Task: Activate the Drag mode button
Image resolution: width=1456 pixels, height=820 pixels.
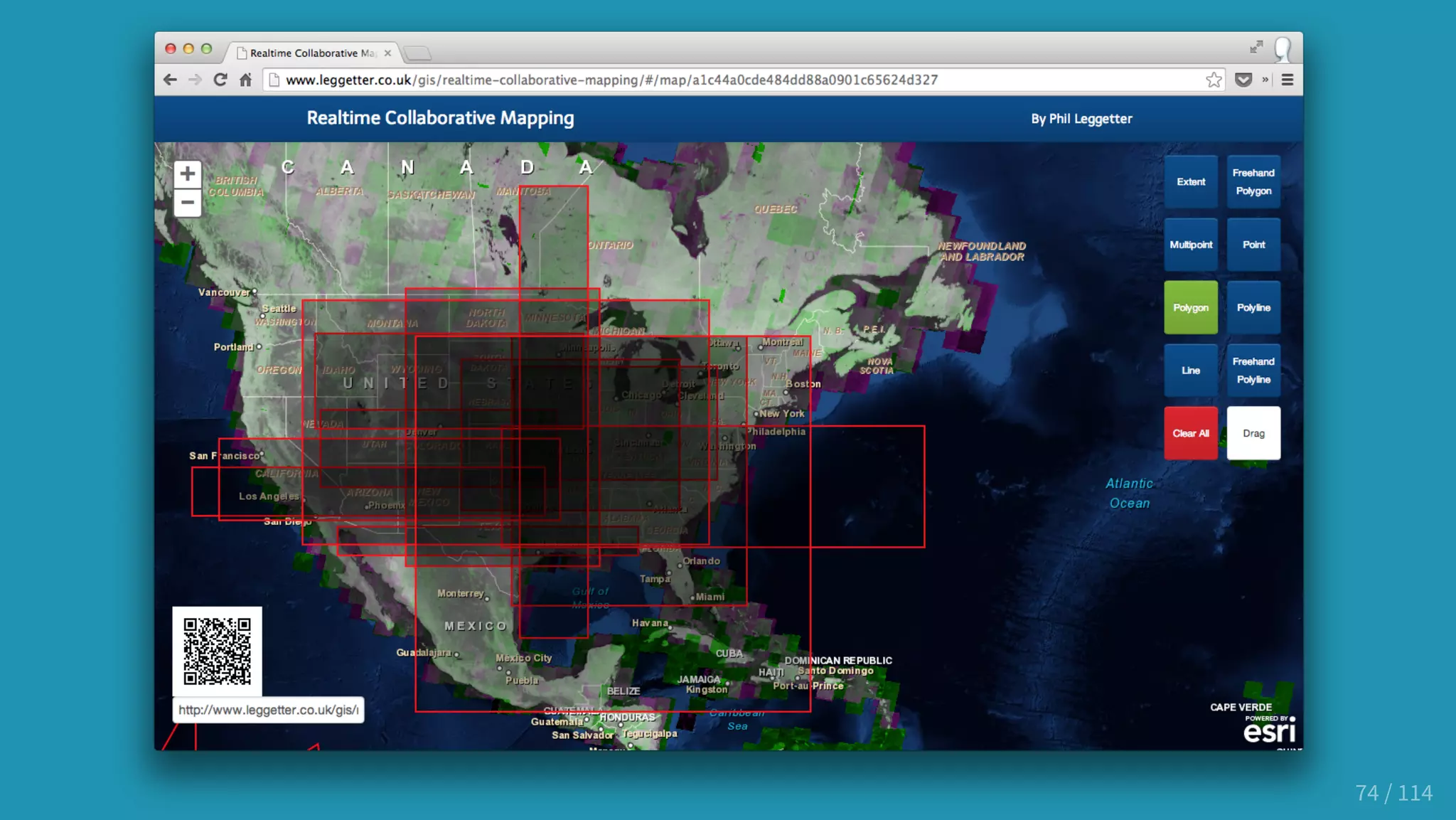Action: point(1253,433)
